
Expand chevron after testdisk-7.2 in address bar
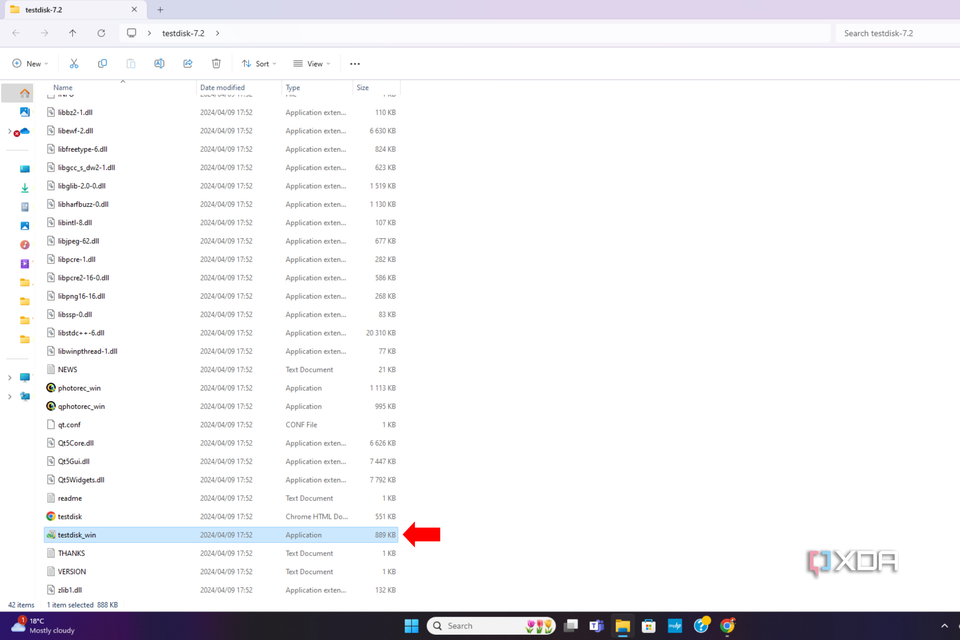click(217, 33)
